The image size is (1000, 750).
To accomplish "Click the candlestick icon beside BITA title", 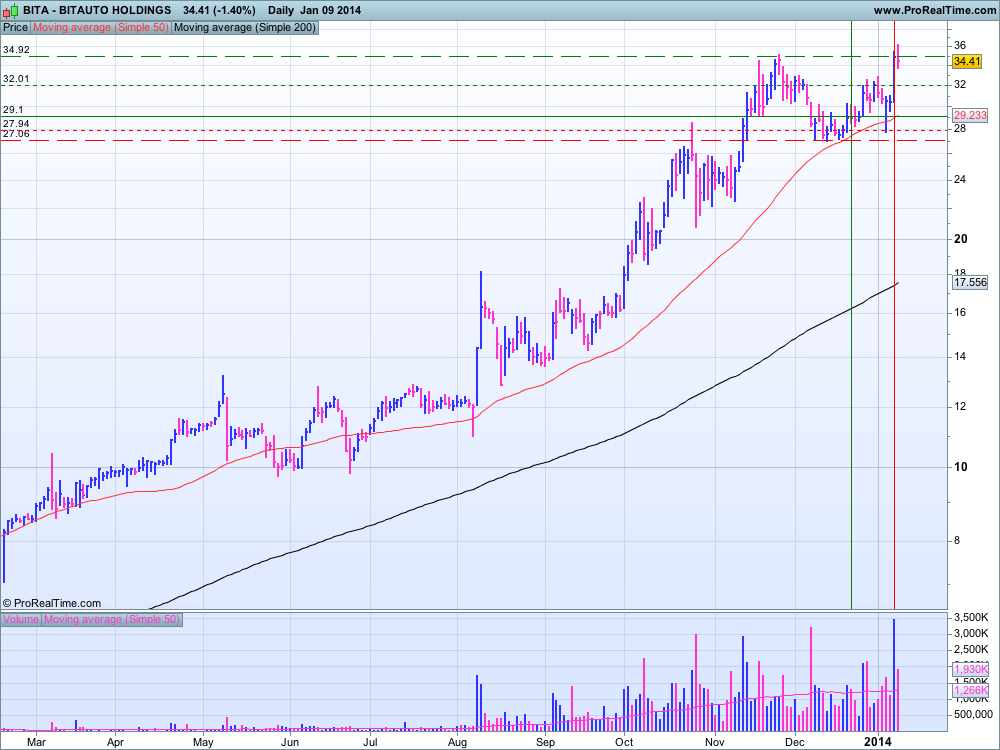I will (10, 10).
